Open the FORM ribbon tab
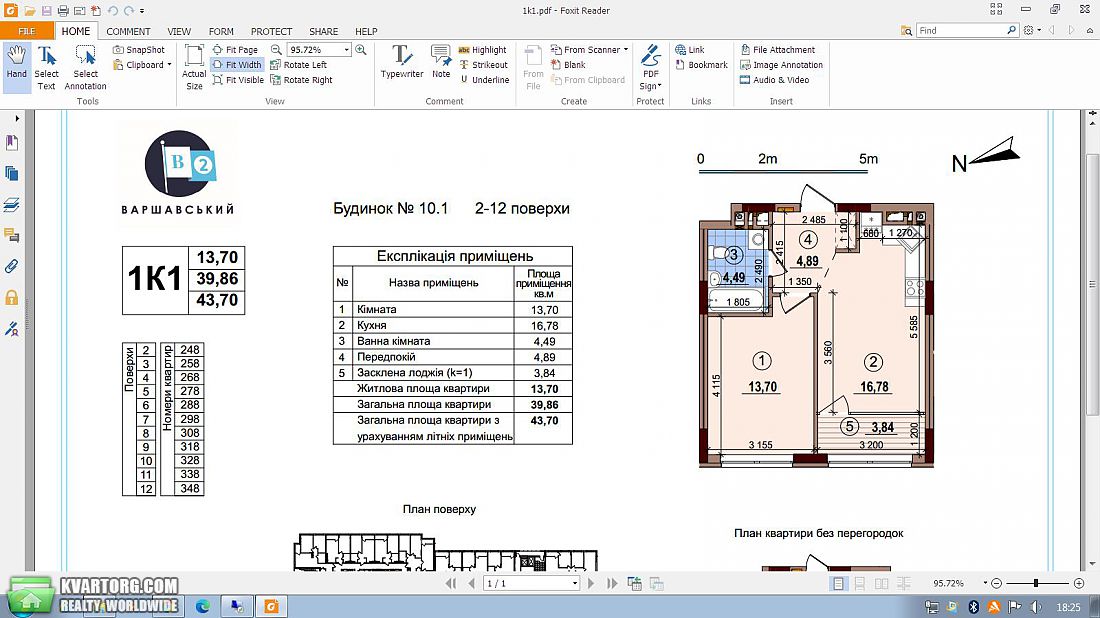1100x618 pixels. click(x=221, y=31)
